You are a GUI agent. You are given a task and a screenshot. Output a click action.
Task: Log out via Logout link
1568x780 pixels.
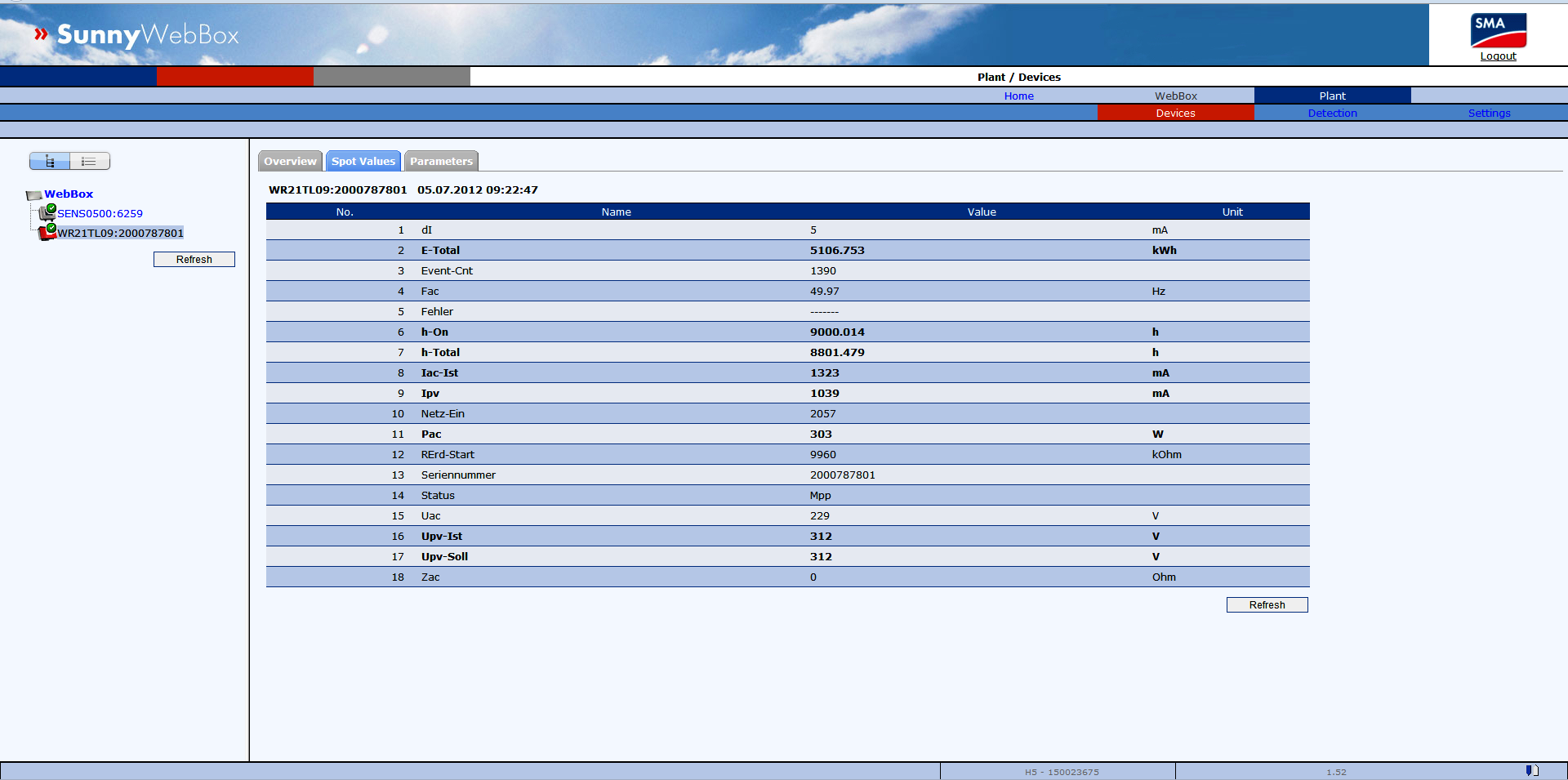pyautogui.click(x=1499, y=56)
